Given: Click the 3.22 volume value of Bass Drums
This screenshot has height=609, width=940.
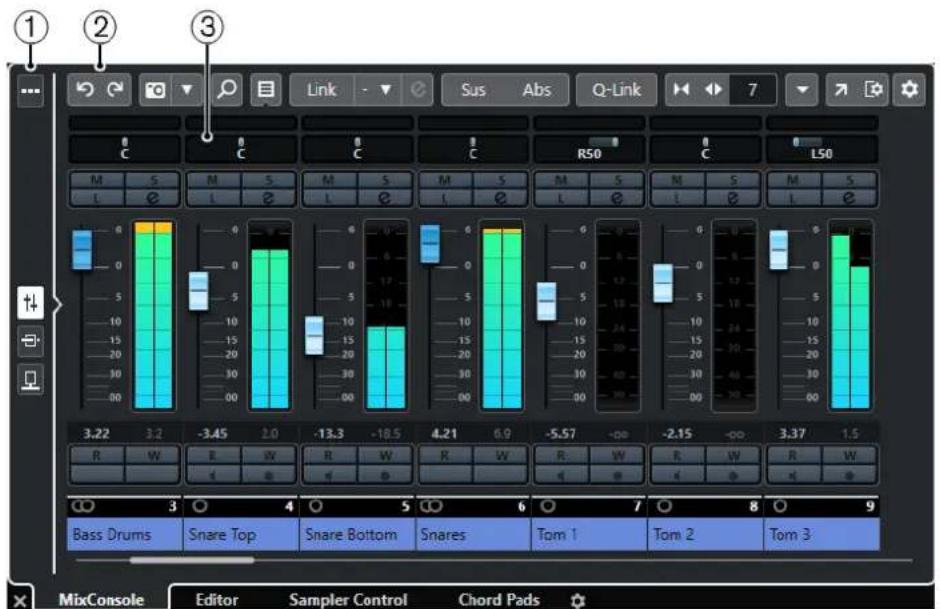Looking at the screenshot, I should 97,433.
